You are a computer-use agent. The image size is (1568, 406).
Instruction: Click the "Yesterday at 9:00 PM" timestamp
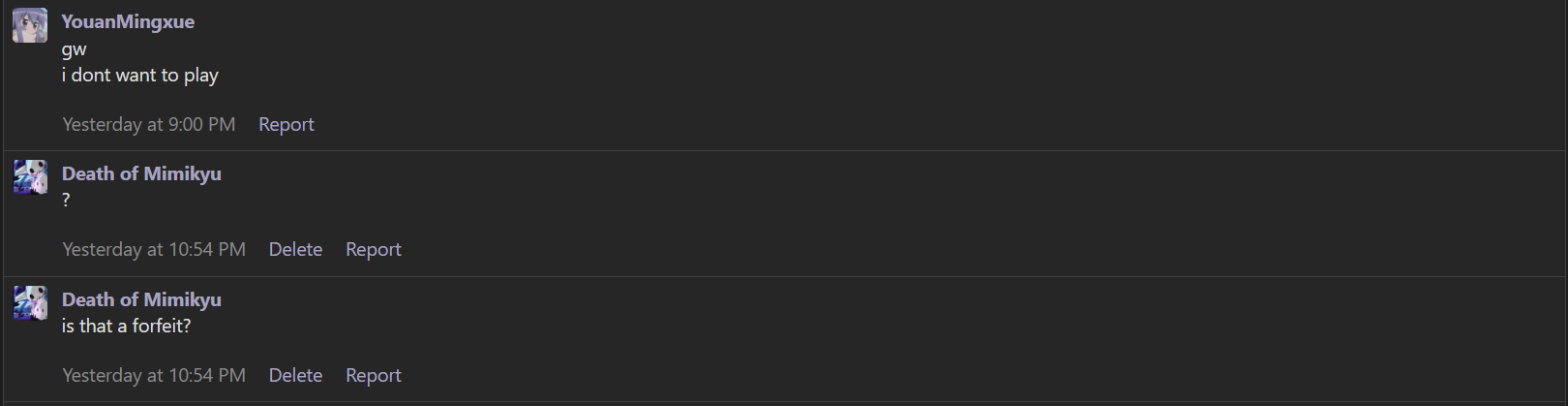point(148,124)
